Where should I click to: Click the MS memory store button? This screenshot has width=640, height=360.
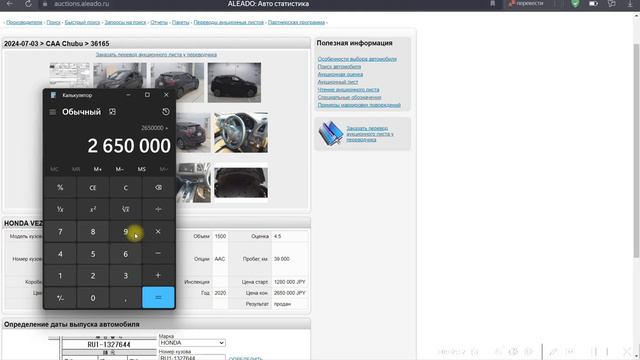[x=142, y=169]
